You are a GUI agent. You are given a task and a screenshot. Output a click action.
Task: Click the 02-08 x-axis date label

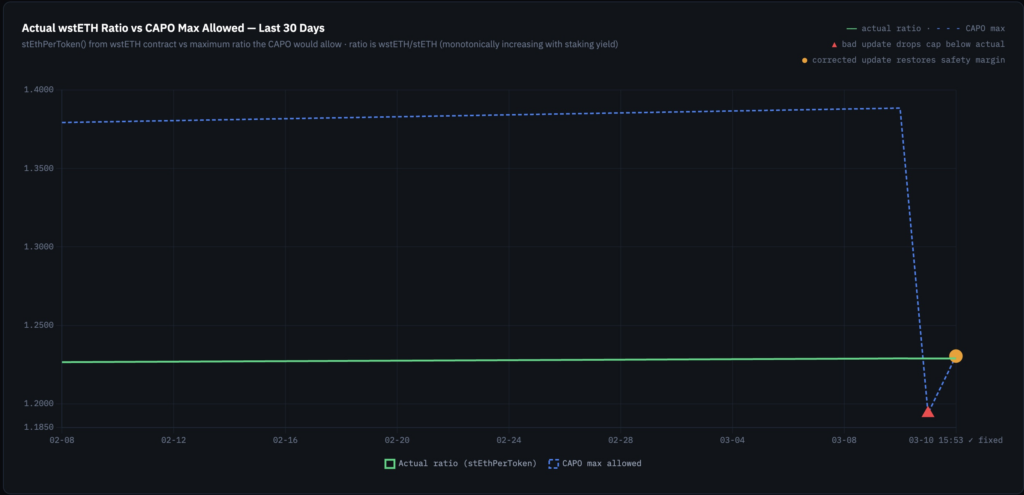click(x=62, y=440)
